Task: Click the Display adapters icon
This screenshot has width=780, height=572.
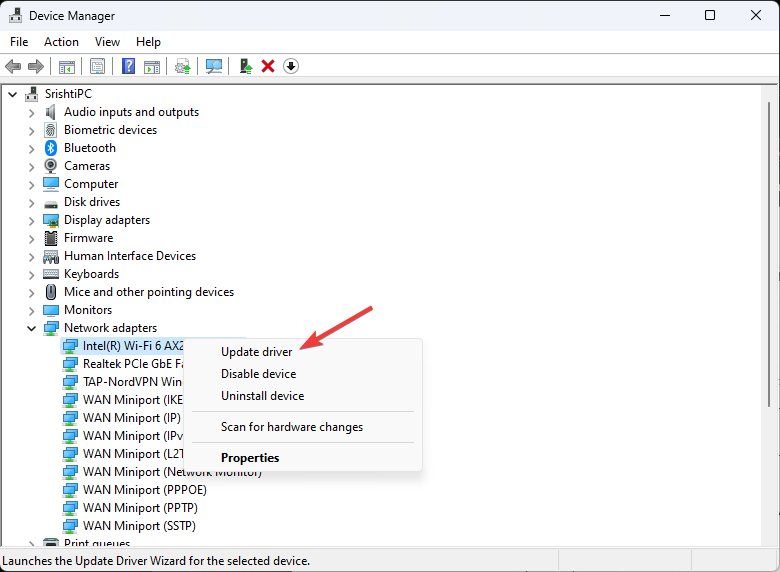Action: (x=51, y=220)
